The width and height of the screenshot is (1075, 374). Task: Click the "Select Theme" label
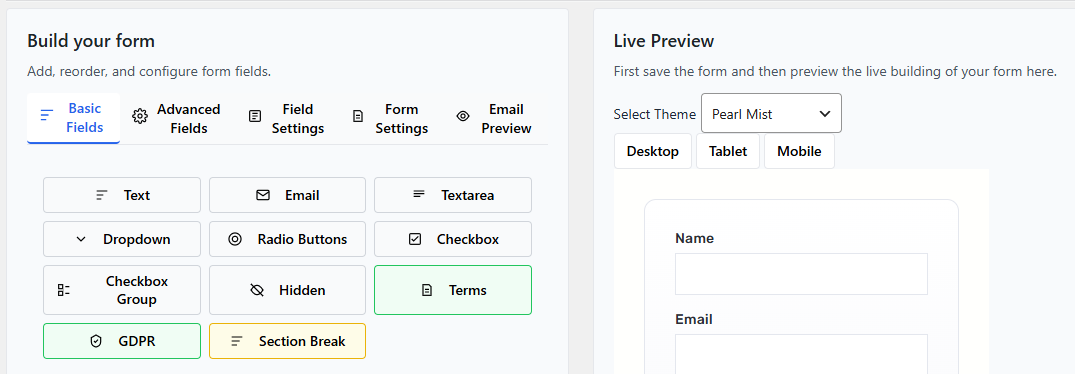pyautogui.click(x=655, y=114)
